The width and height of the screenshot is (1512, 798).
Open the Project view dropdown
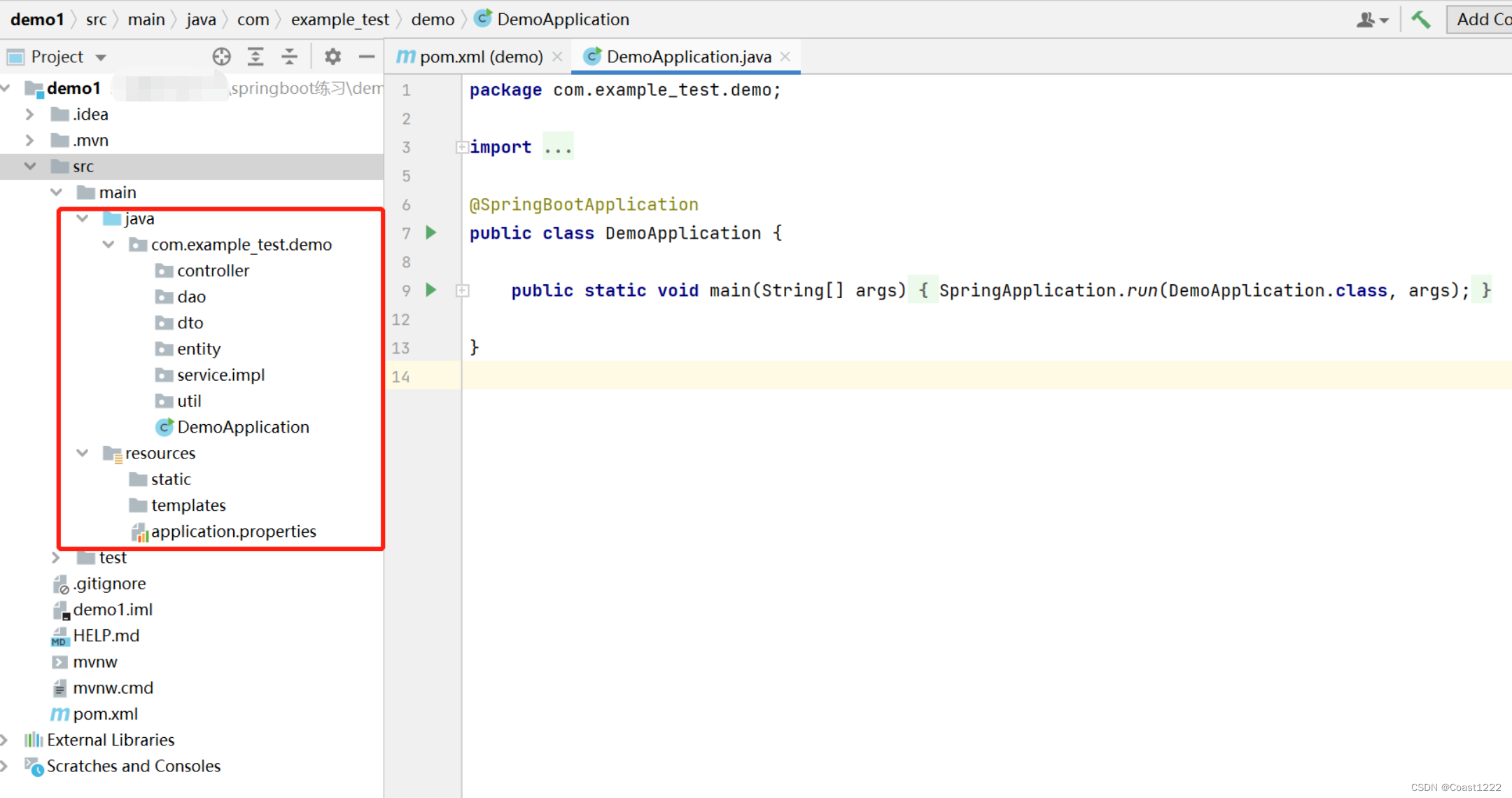pos(100,57)
